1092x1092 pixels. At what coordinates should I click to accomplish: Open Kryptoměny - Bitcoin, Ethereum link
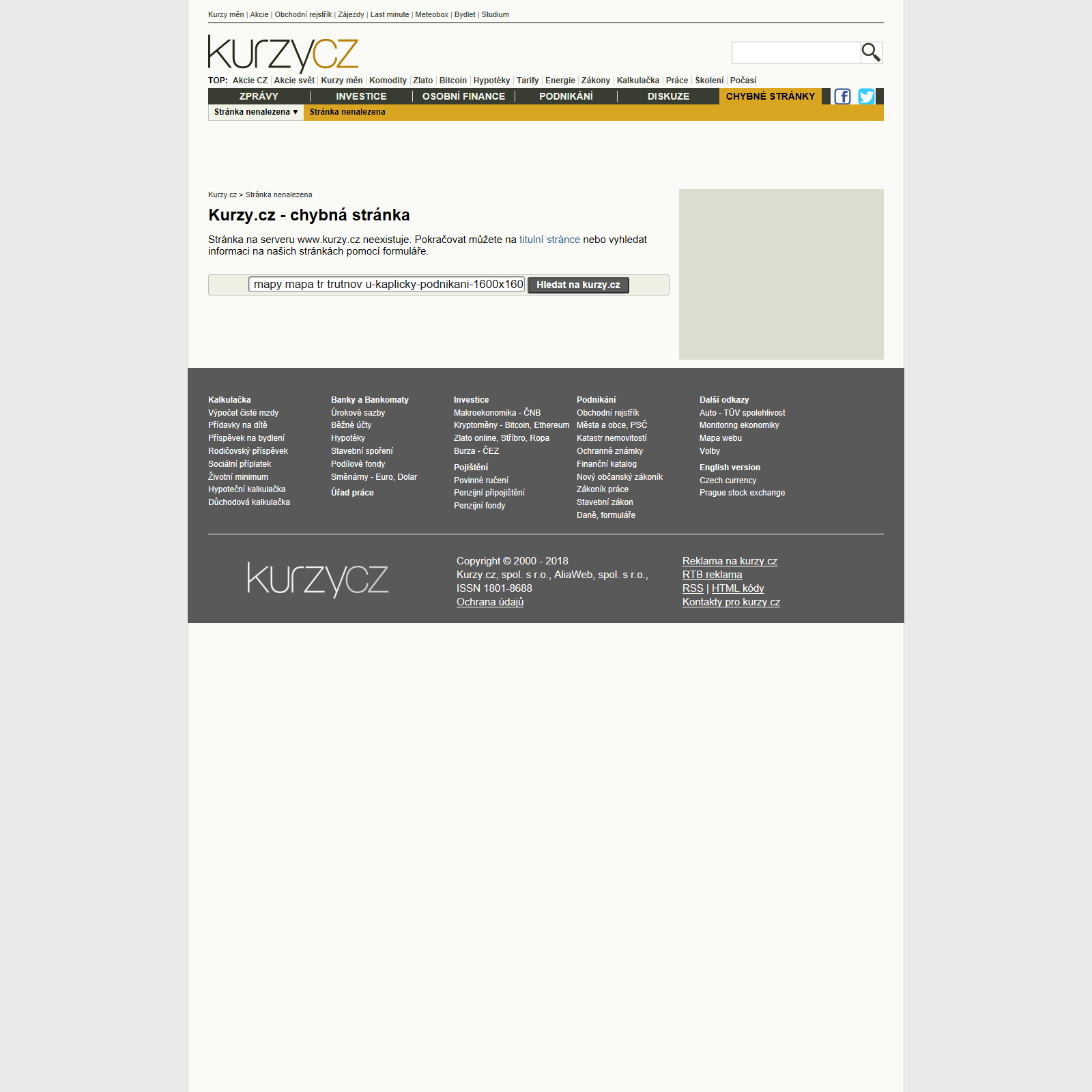511,425
